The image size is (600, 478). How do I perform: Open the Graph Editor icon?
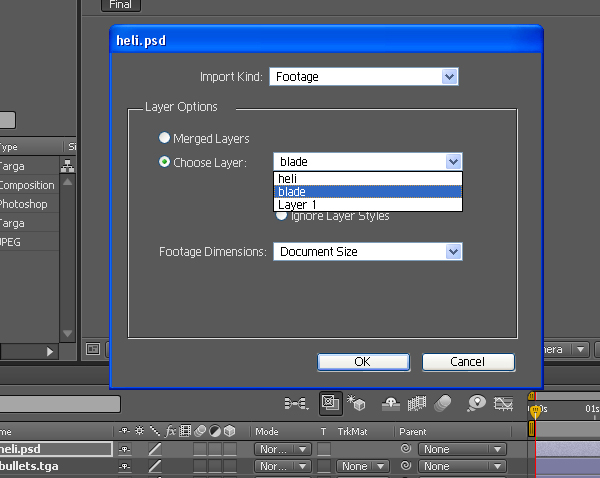pyautogui.click(x=503, y=403)
